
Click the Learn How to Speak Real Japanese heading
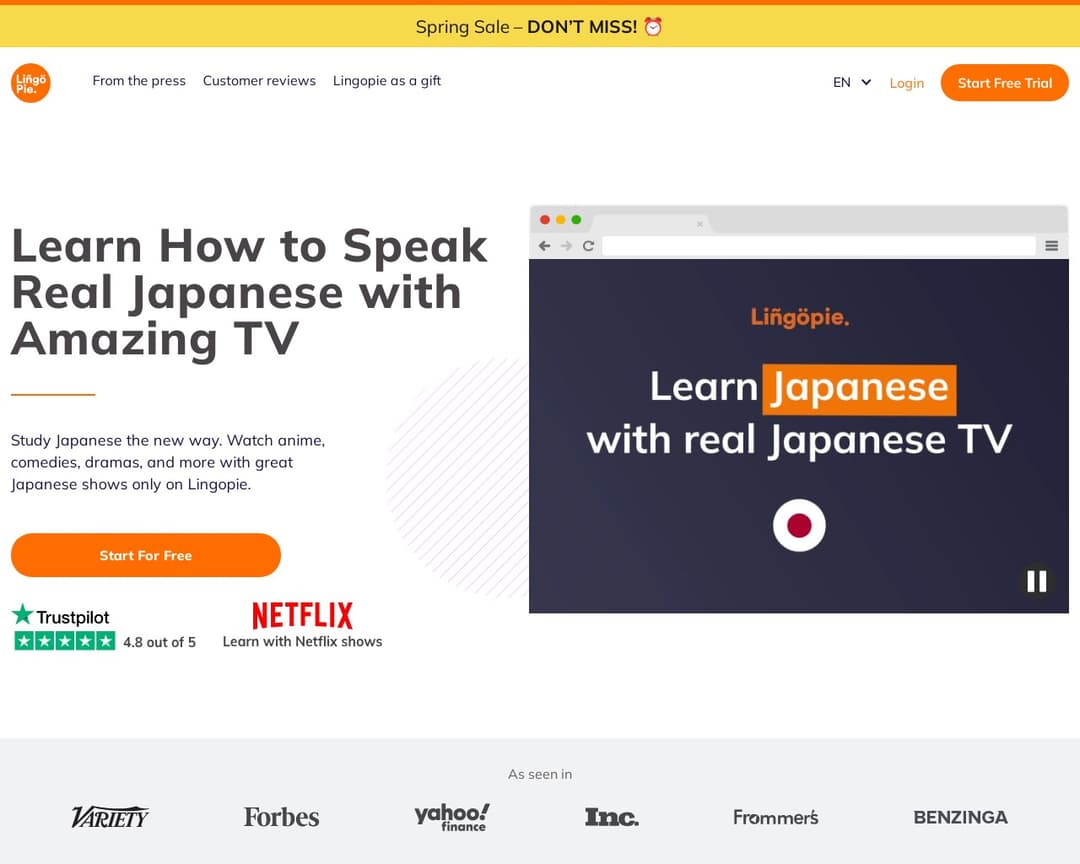pos(249,292)
